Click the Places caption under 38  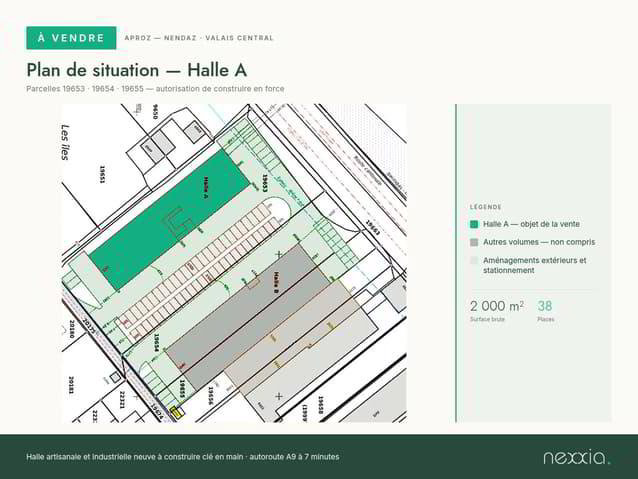click(x=546, y=319)
